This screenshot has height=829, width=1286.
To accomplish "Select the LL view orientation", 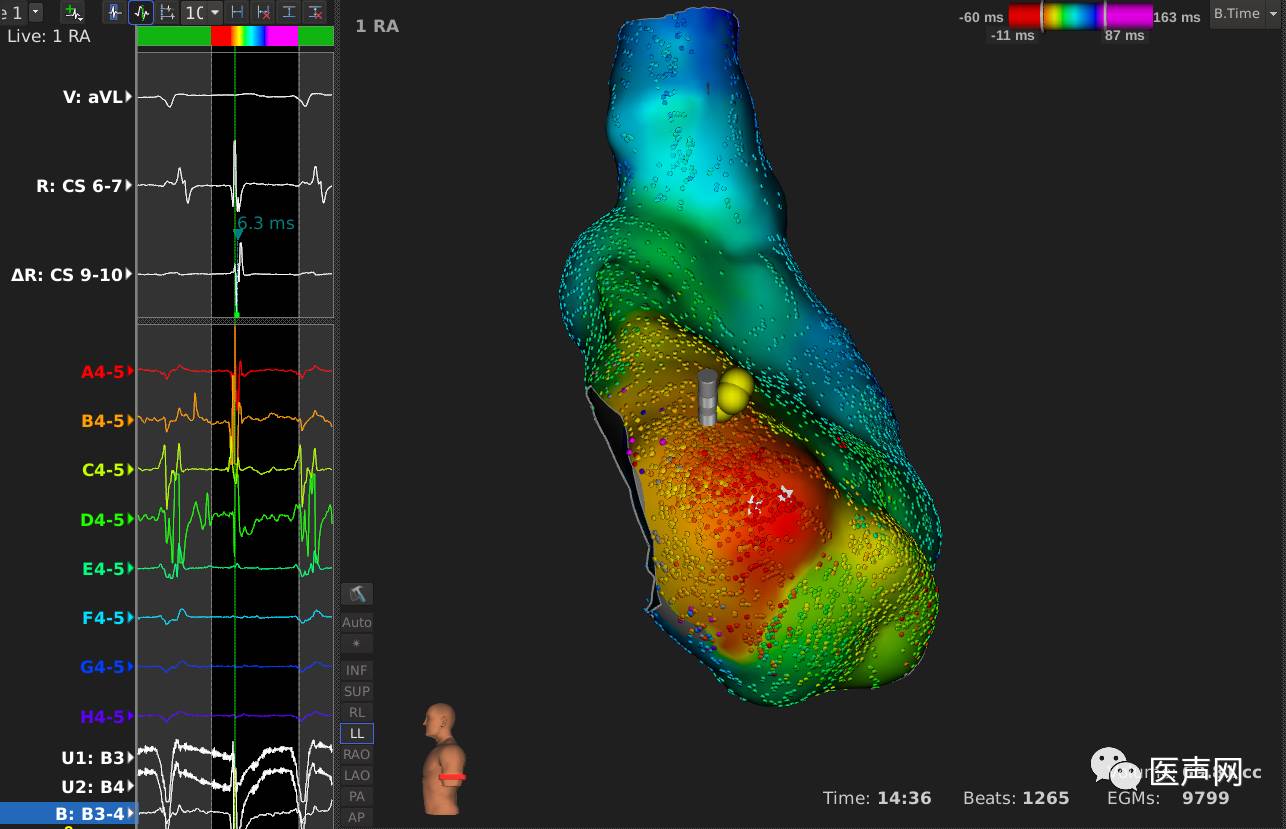I will [356, 733].
